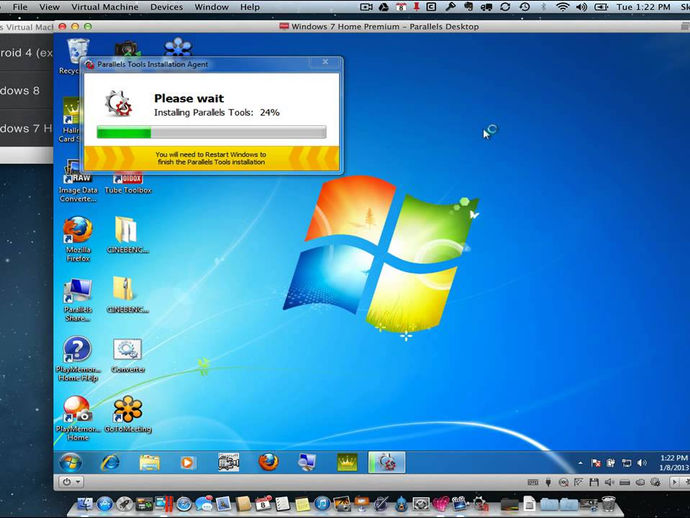Open Windows Media Player from the taskbar

(x=187, y=463)
